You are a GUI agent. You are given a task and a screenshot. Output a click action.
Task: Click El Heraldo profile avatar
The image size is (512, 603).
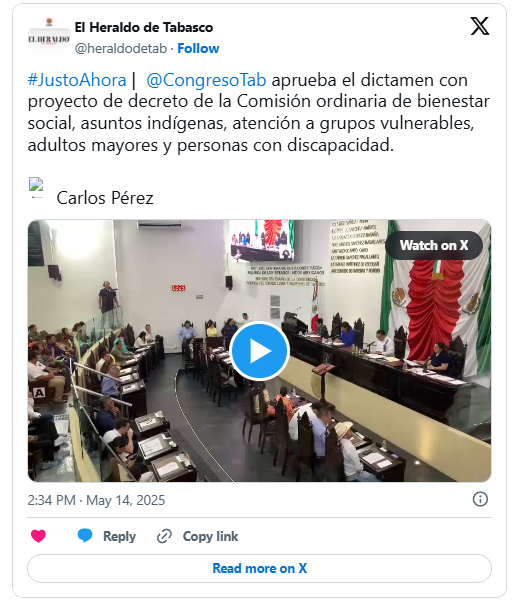coord(49,37)
